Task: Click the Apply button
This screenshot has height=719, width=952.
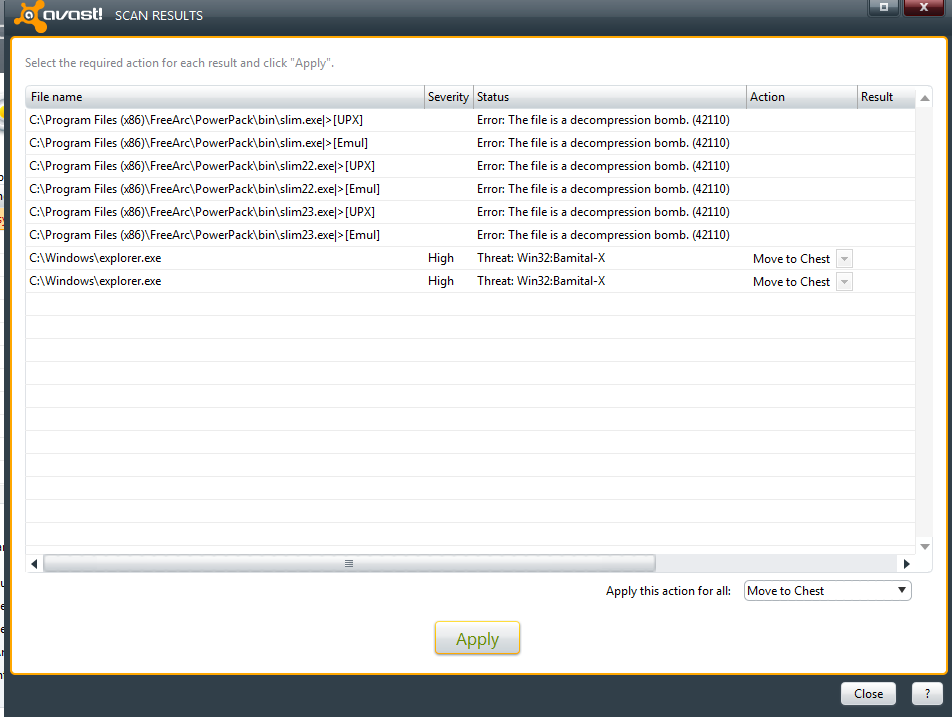Action: click(477, 638)
